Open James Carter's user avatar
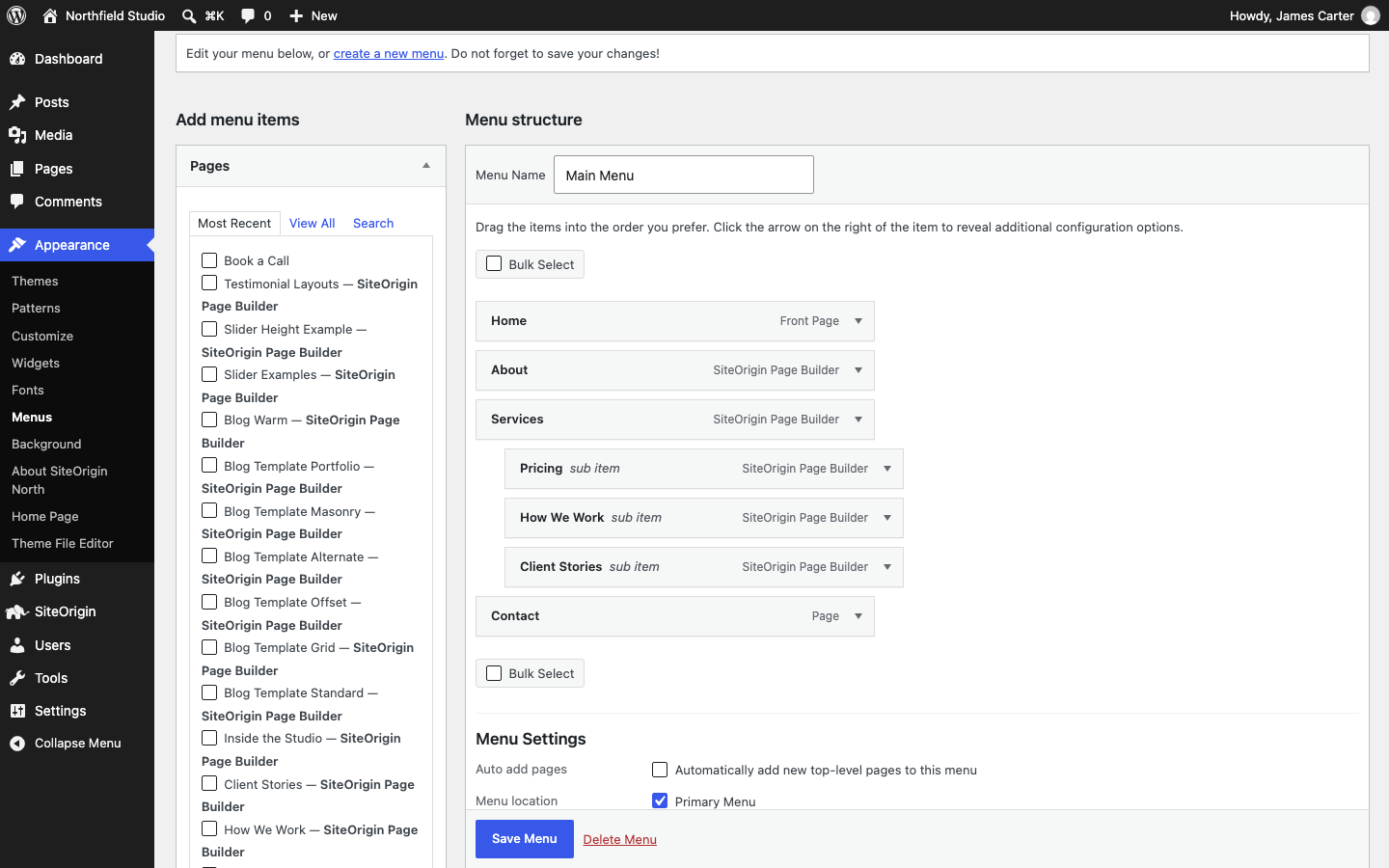This screenshot has height=868, width=1389. pyautogui.click(x=1370, y=15)
